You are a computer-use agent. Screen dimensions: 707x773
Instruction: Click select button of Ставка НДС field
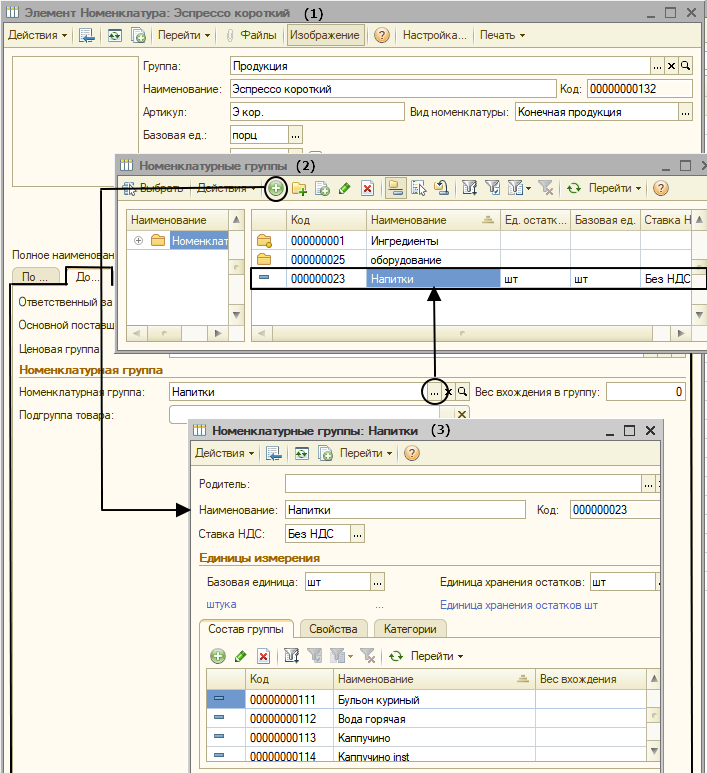pyautogui.click(x=357, y=534)
